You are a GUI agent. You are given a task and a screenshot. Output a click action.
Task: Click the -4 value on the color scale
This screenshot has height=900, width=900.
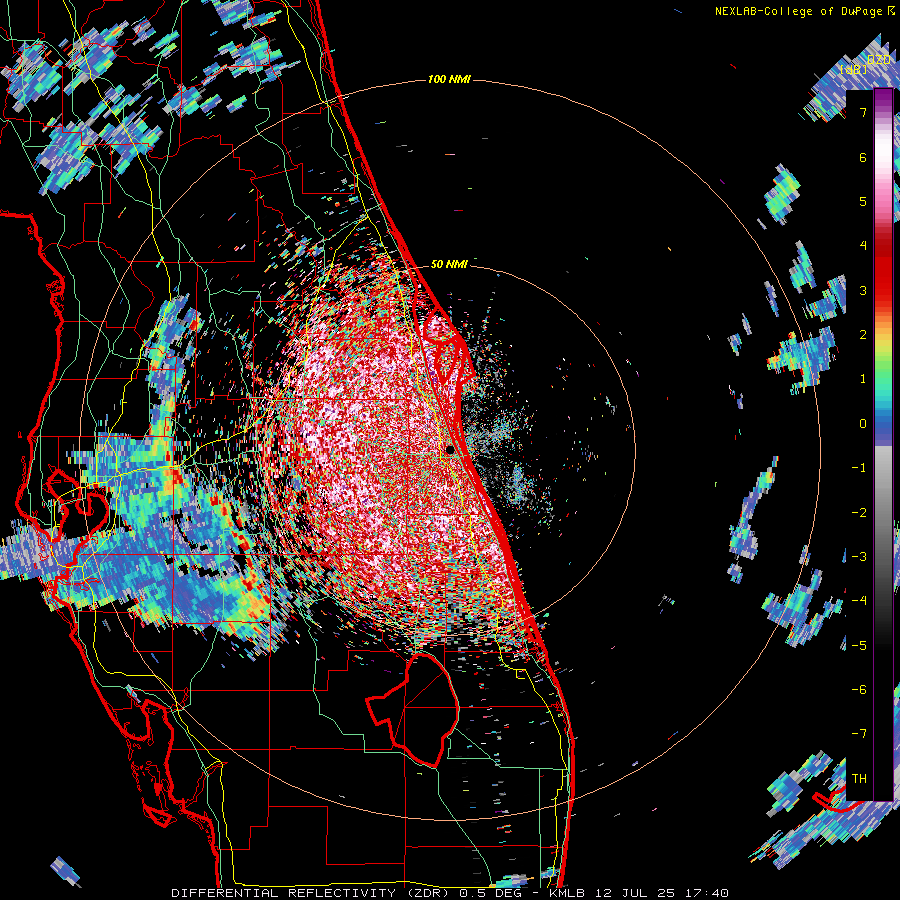pos(859,600)
